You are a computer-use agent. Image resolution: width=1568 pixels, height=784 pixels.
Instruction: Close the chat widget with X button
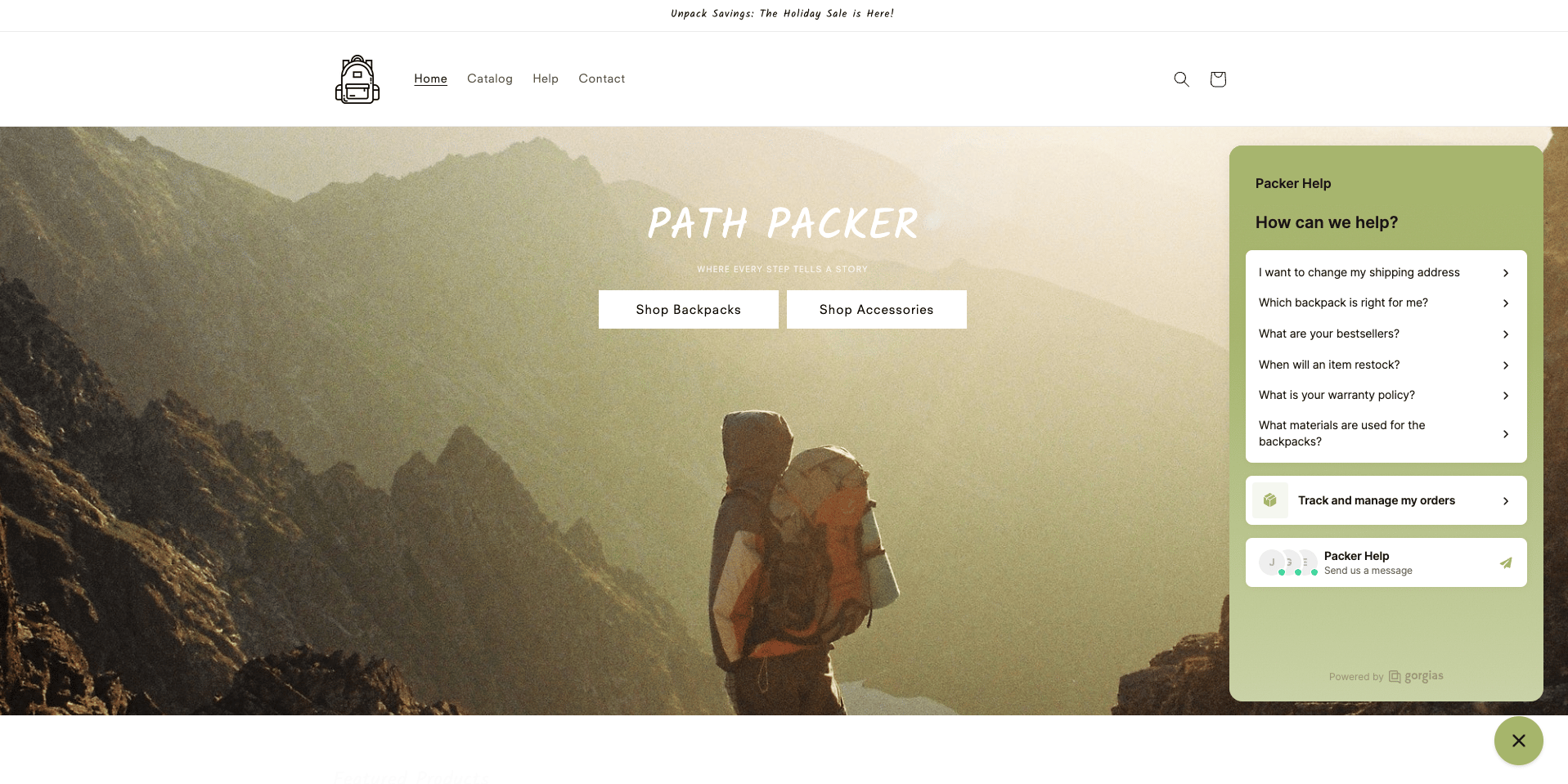click(x=1519, y=741)
